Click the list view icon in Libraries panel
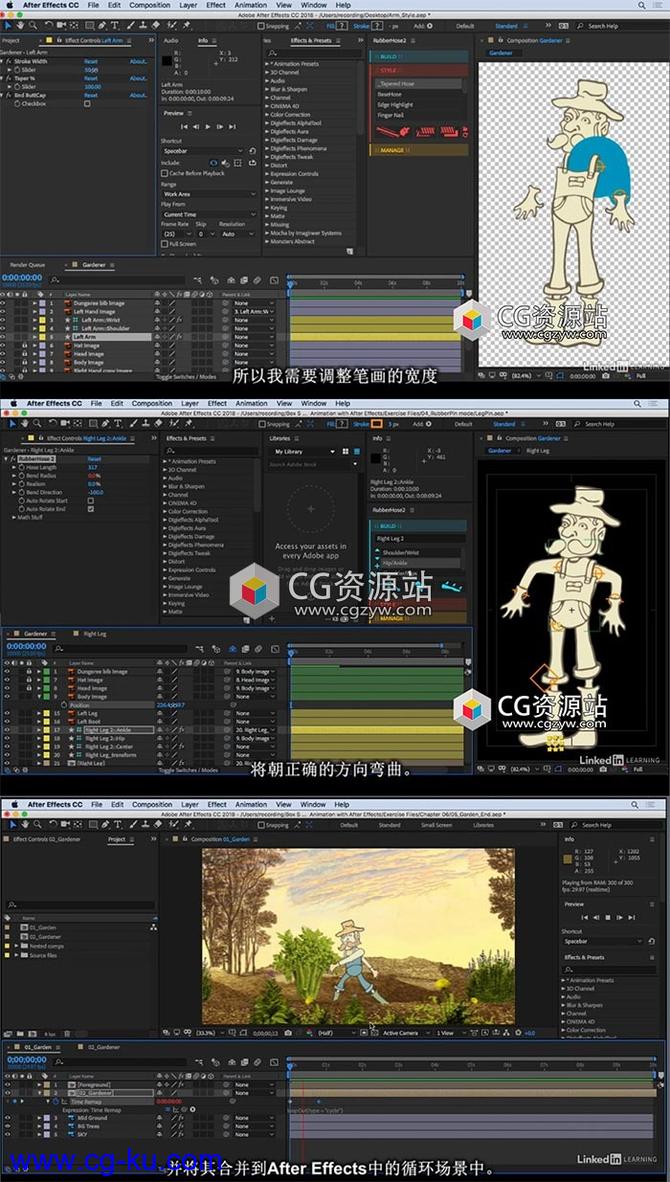This screenshot has width=670, height=1182. click(356, 452)
